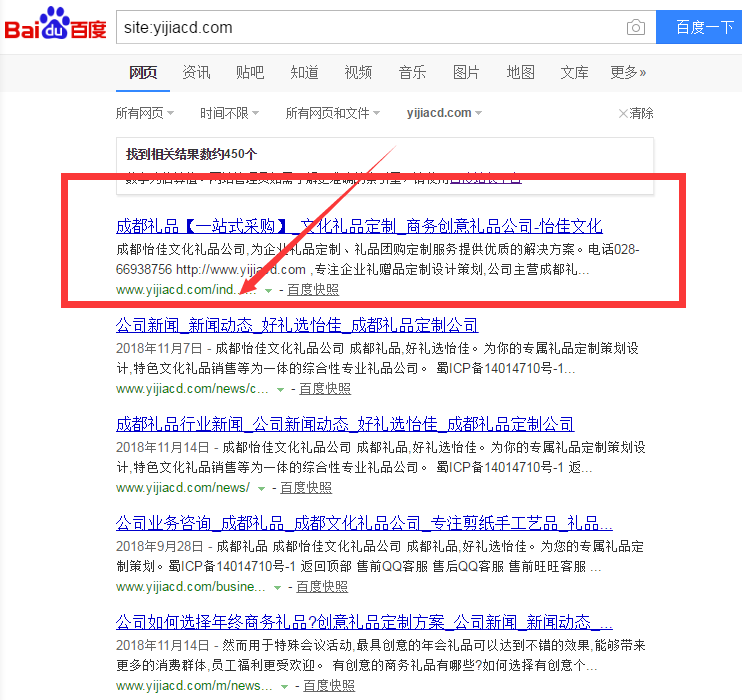Open the 成都礼品【一站式采购】 result link
The height and width of the screenshot is (700, 742).
(x=359, y=226)
